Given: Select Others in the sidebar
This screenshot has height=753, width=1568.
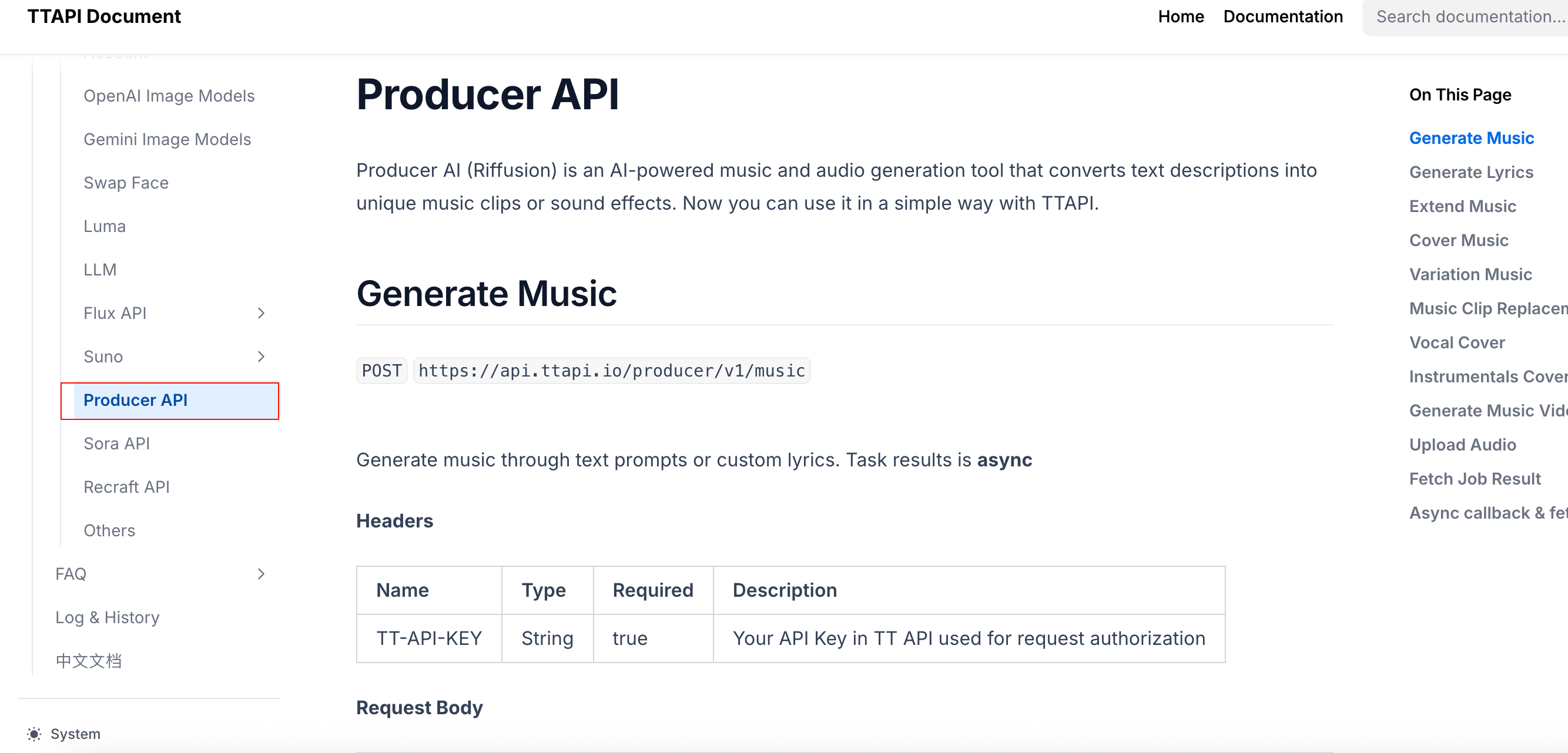Looking at the screenshot, I should (x=109, y=530).
